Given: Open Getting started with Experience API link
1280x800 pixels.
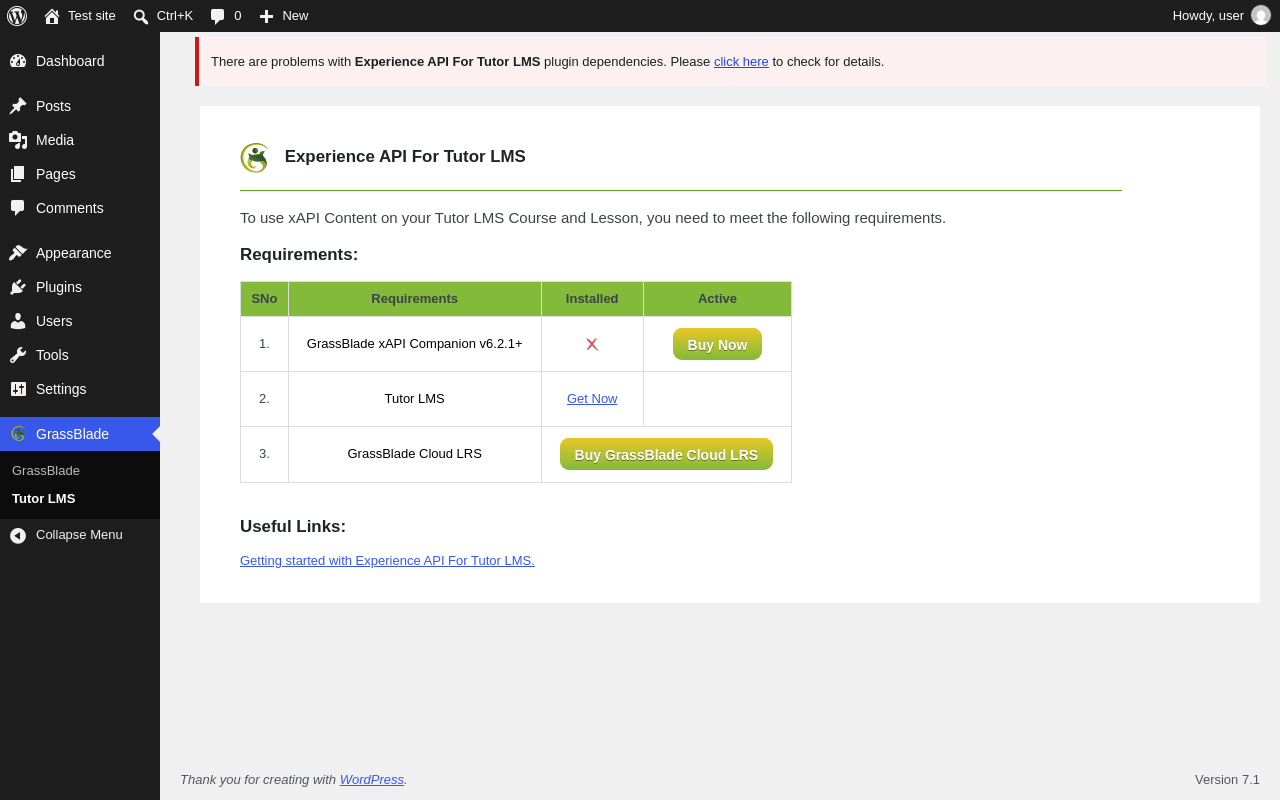Looking at the screenshot, I should [387, 560].
